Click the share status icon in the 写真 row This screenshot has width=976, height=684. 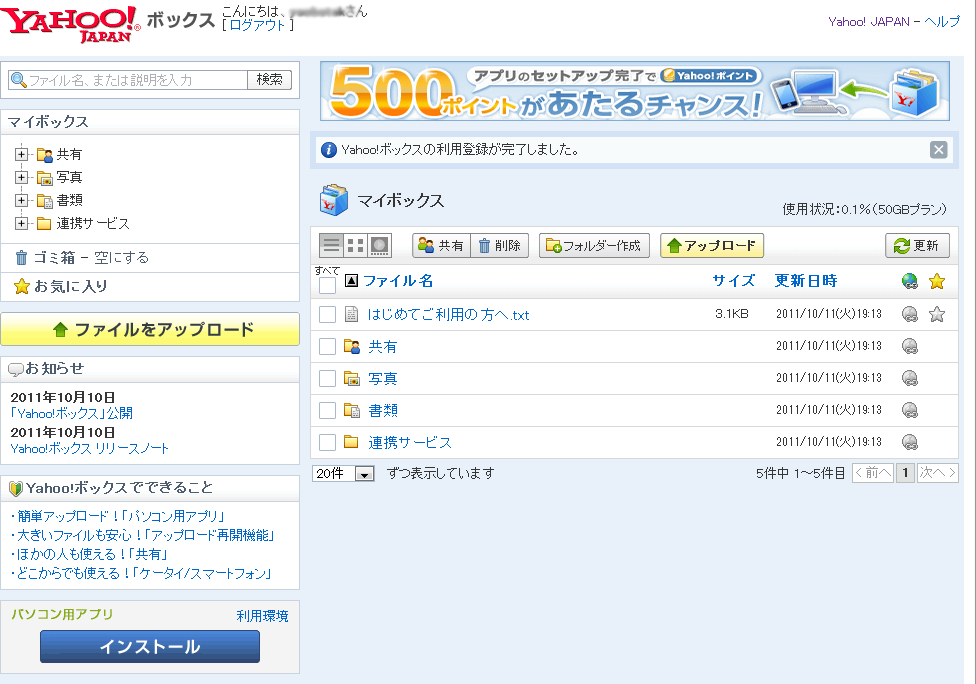click(910, 378)
